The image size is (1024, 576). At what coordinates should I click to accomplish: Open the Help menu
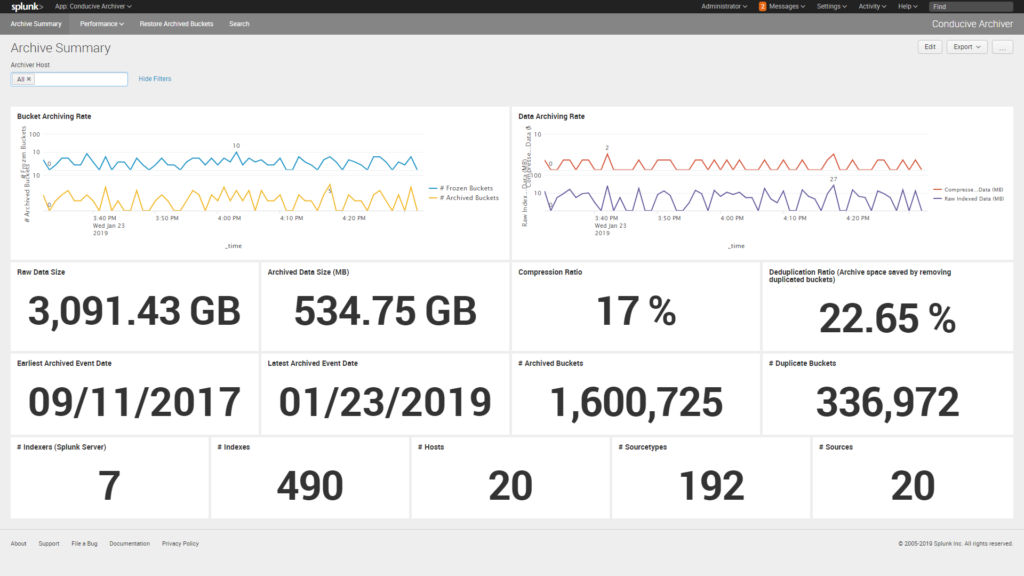tap(908, 7)
